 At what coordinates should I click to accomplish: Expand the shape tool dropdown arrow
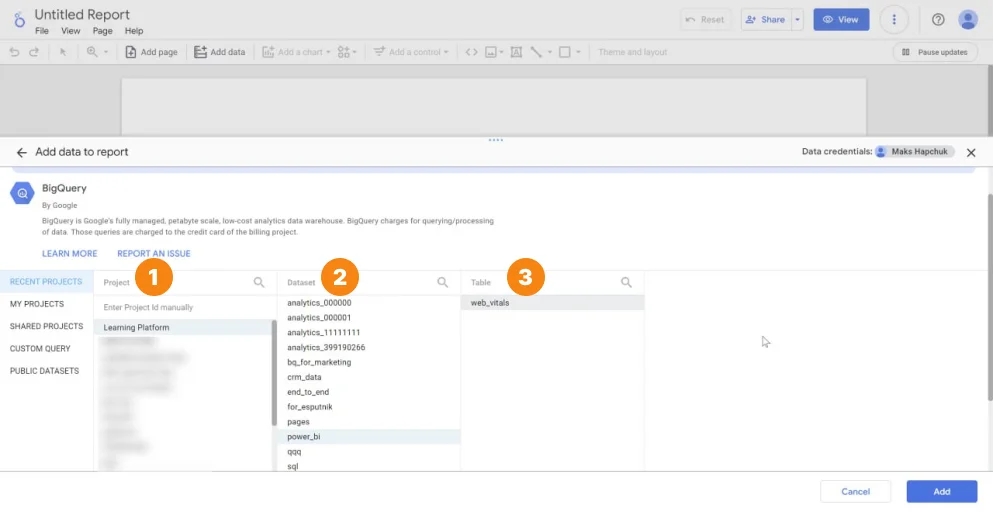tap(578, 52)
